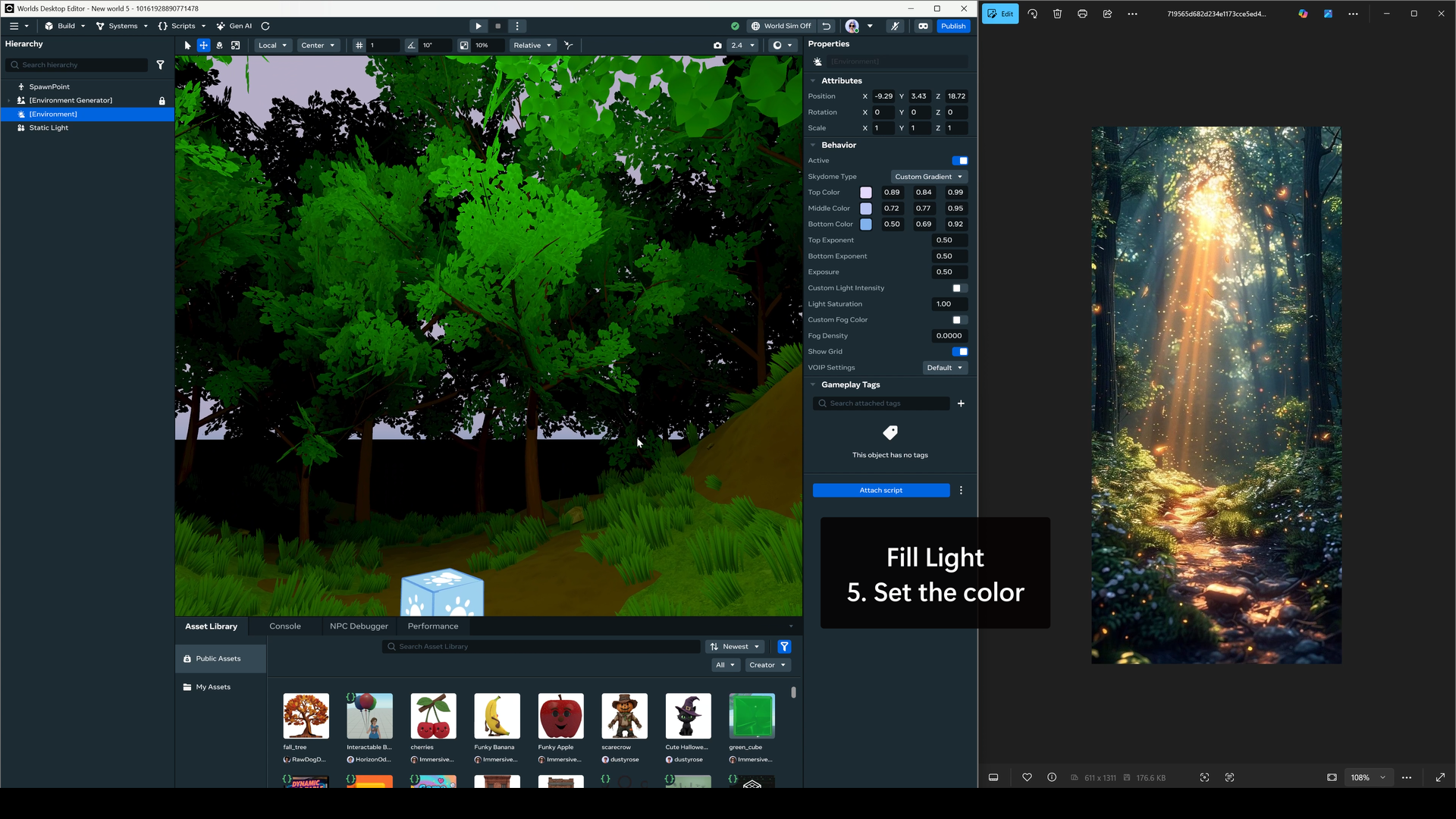Viewport: 1456px width, 819px height.
Task: Click the hierarchy filter icon
Action: tap(160, 65)
